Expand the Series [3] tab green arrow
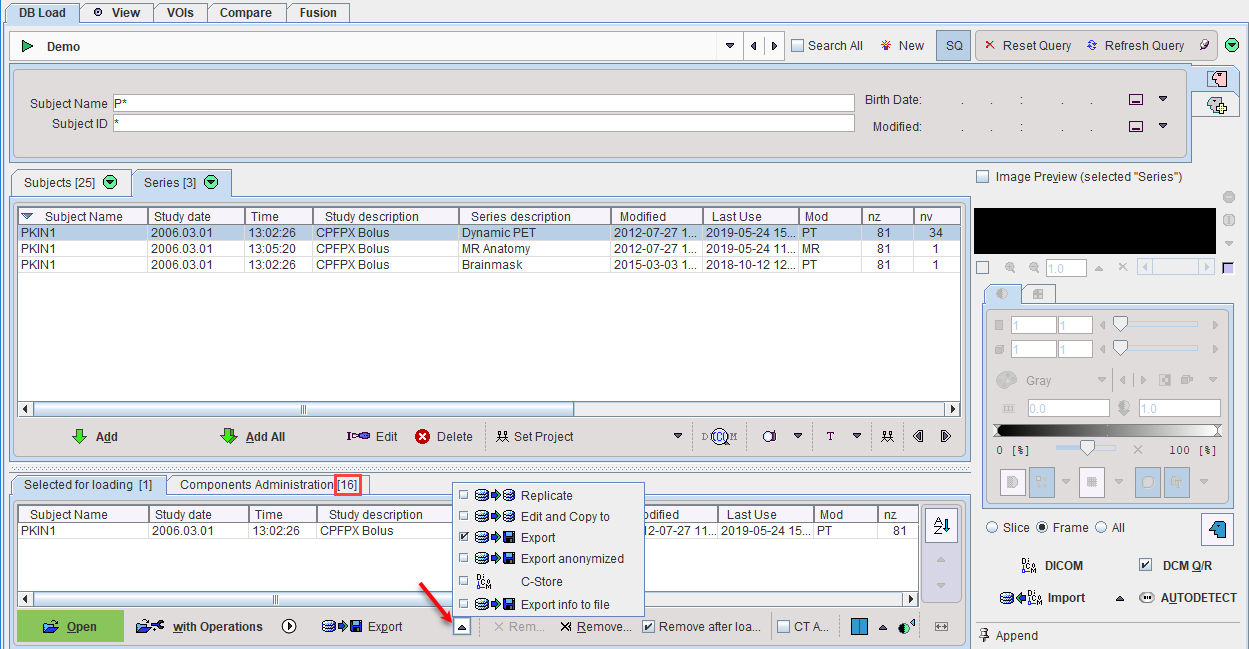Viewport: 1249px width, 649px height. (x=212, y=183)
